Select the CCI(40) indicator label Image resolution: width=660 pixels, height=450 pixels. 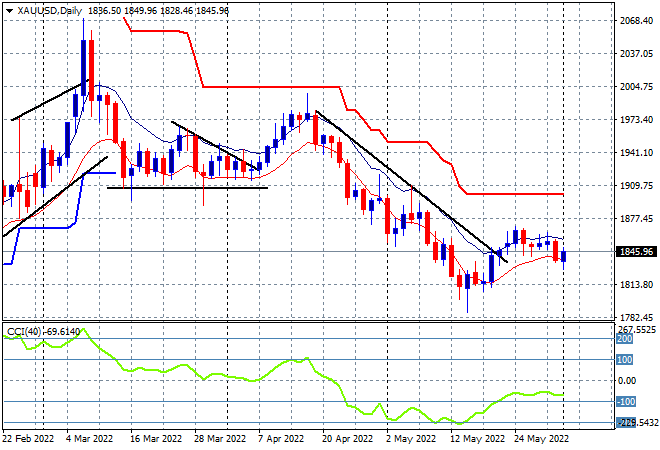[x=24, y=332]
